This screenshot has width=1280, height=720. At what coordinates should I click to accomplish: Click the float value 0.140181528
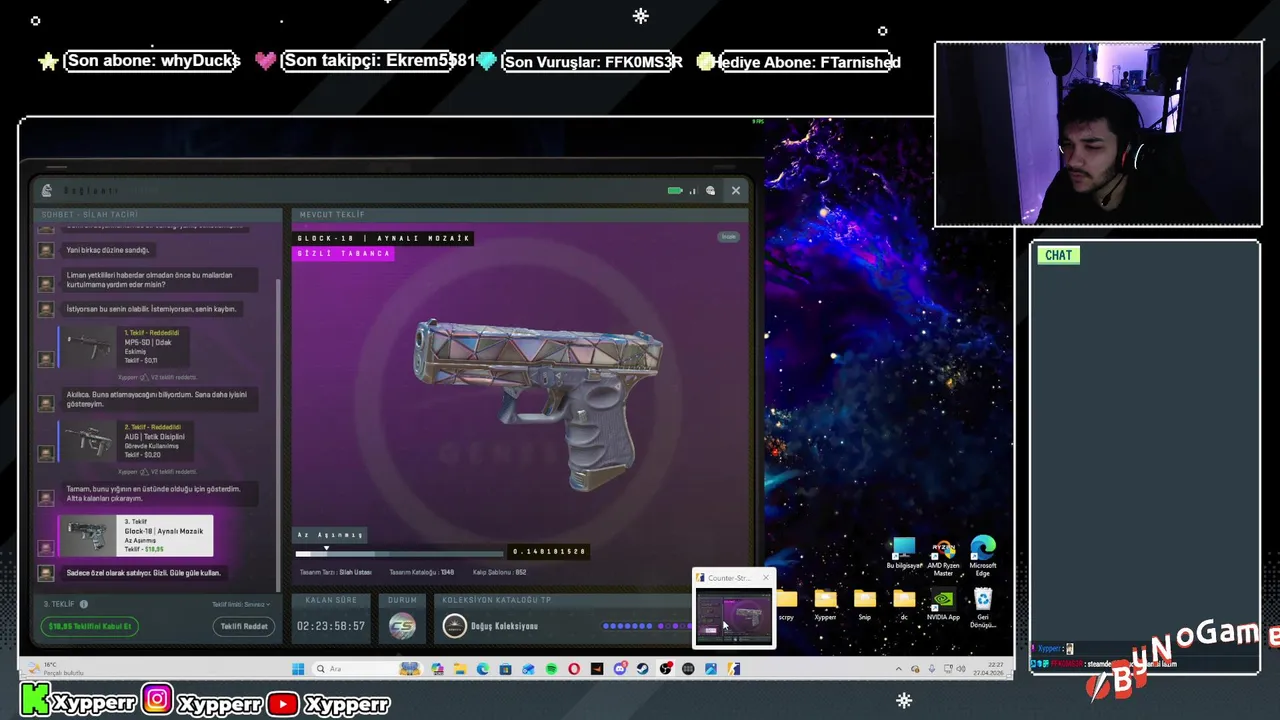[x=548, y=552]
